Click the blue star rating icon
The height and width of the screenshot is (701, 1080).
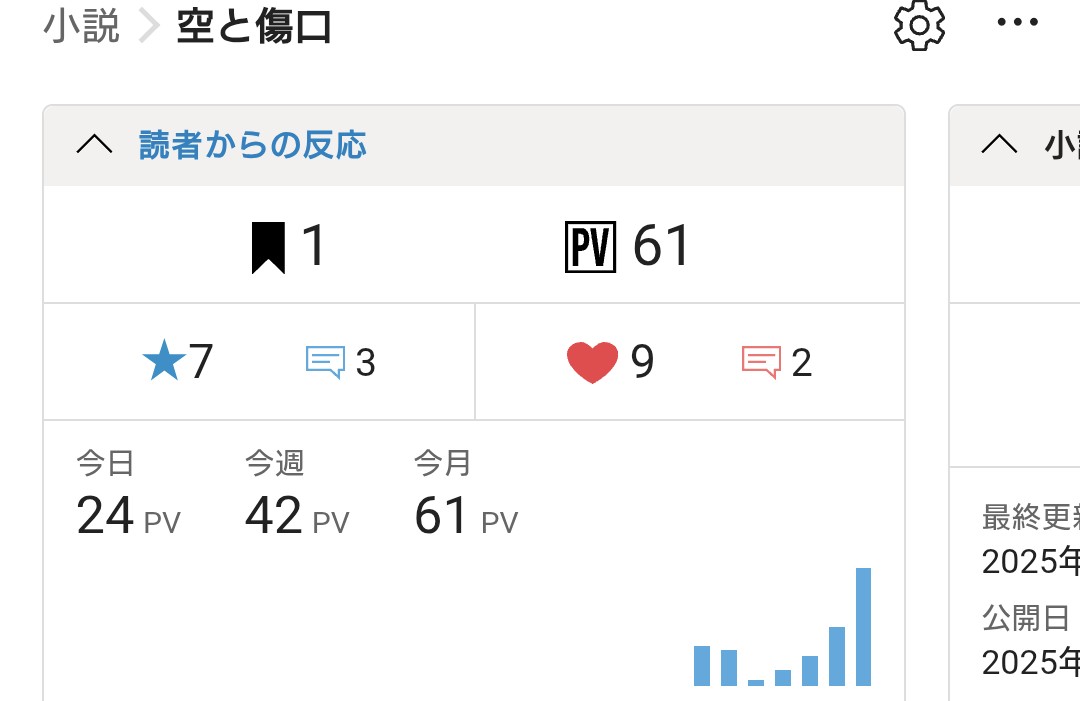coord(163,361)
